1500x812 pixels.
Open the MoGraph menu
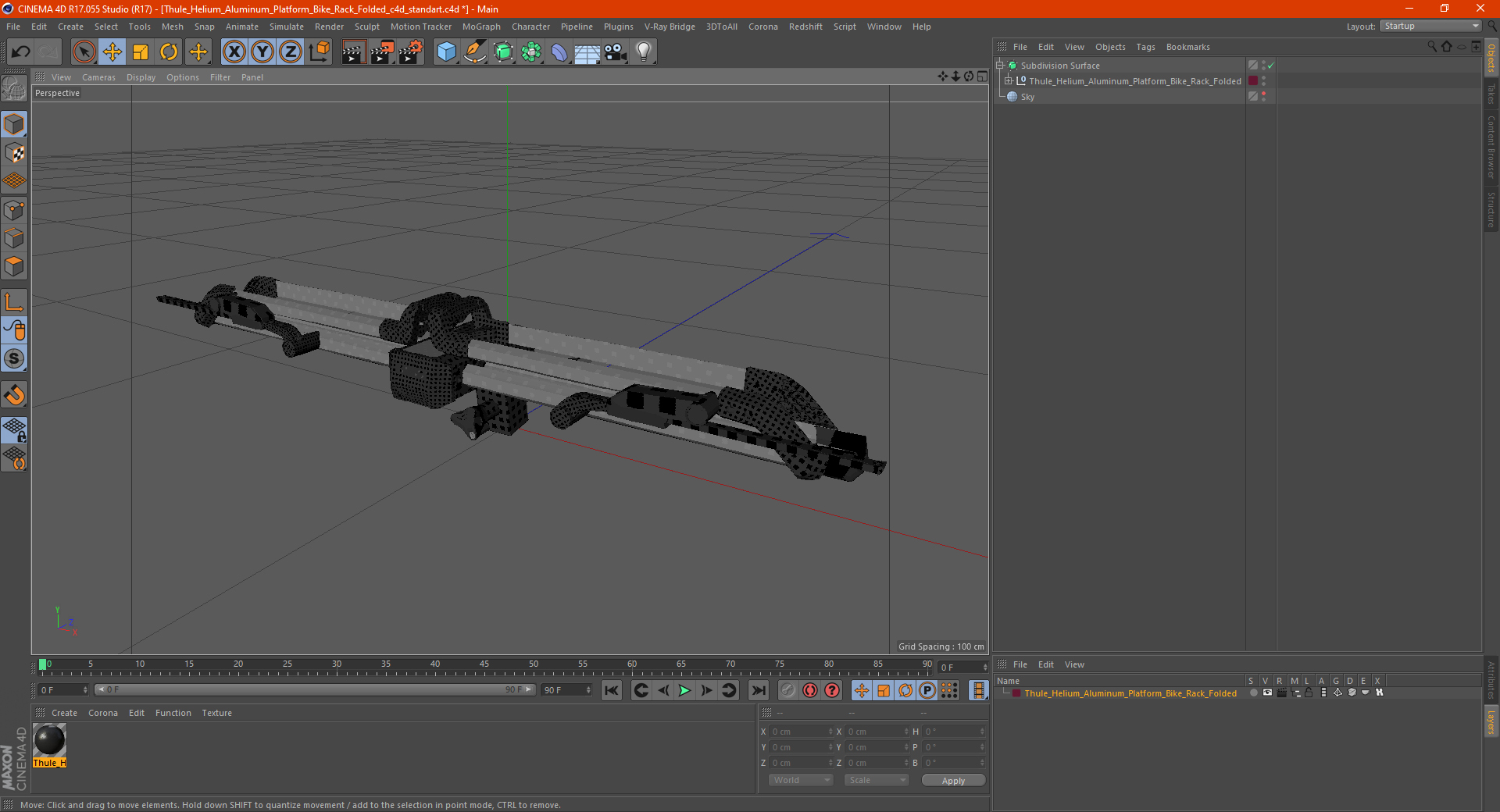click(x=481, y=27)
